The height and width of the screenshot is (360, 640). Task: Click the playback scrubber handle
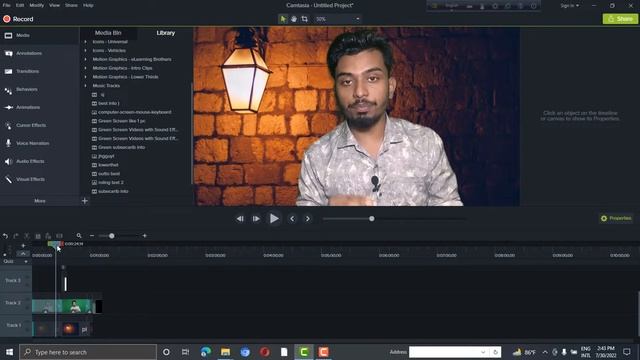pos(371,219)
